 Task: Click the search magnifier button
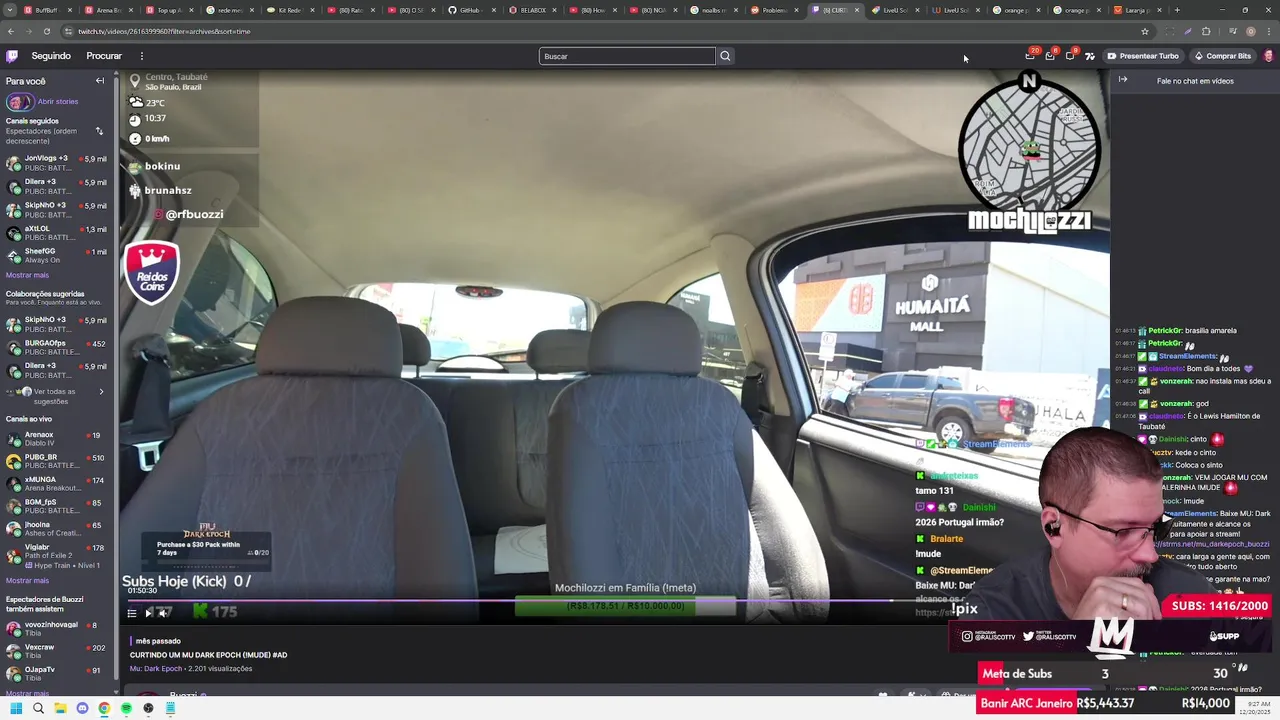pos(726,56)
